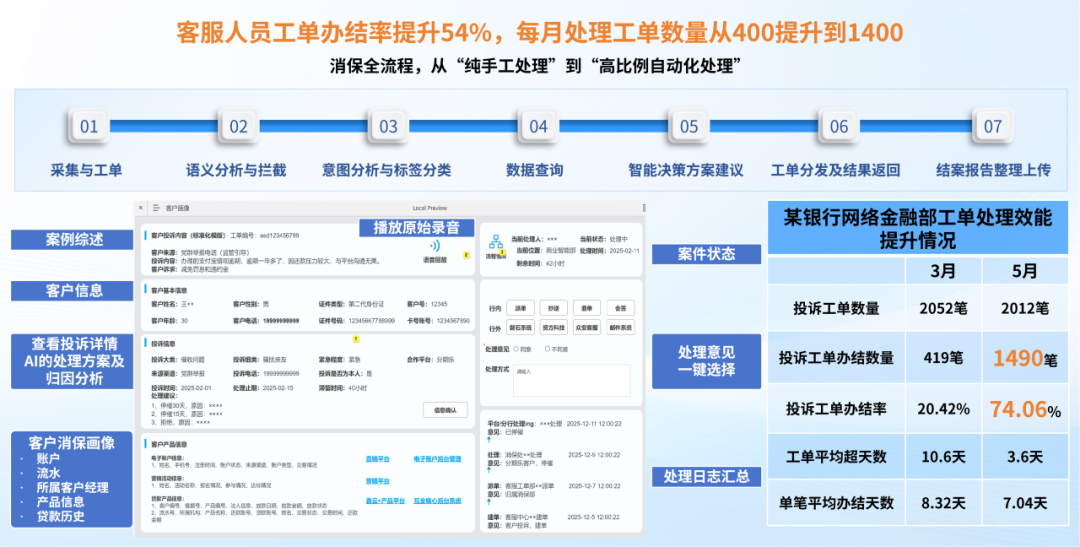Click the 投诉工单办结率 row label
1080x547 pixels.
point(835,409)
